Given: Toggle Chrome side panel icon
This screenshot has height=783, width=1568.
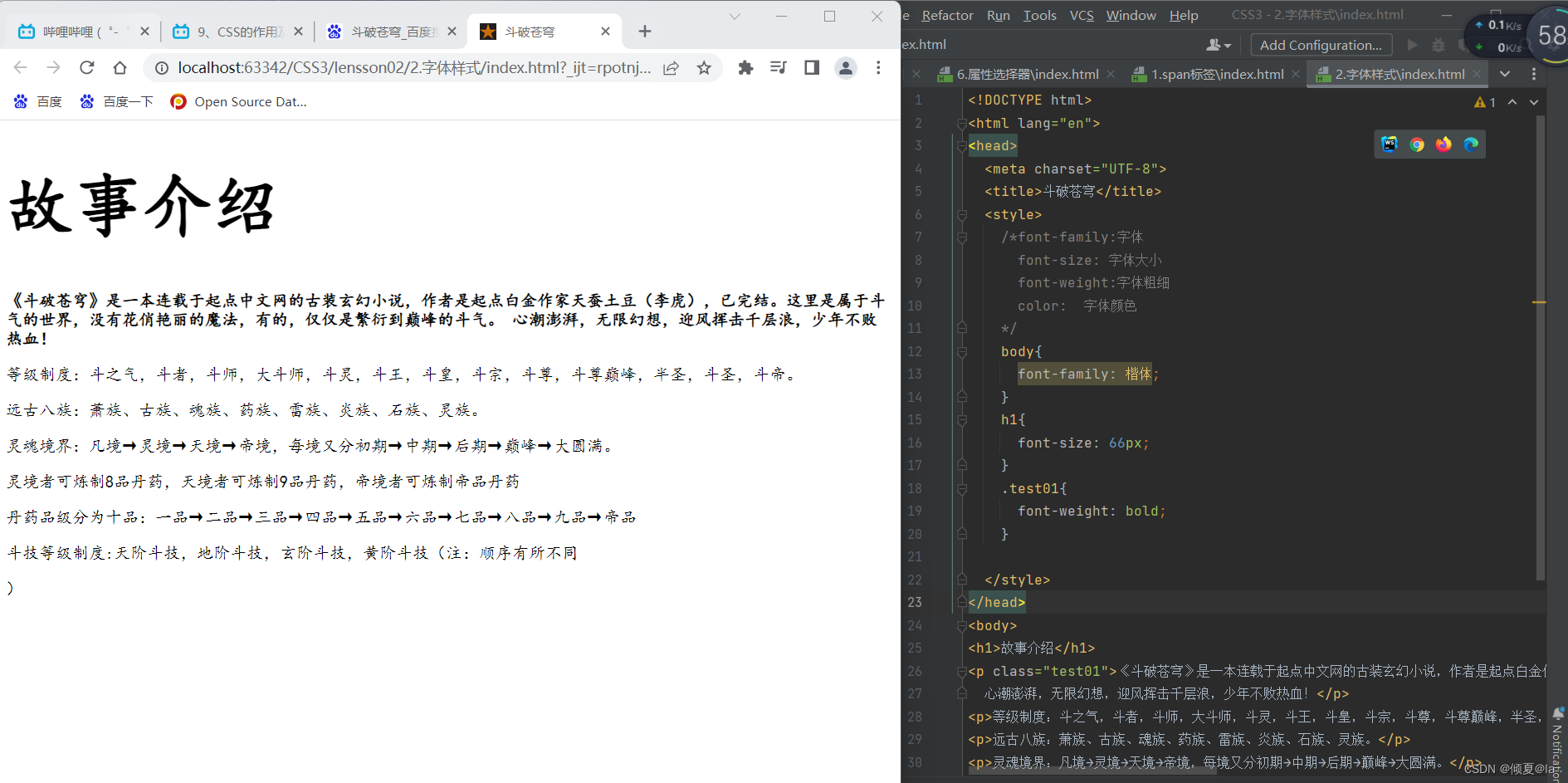Looking at the screenshot, I should click(812, 68).
